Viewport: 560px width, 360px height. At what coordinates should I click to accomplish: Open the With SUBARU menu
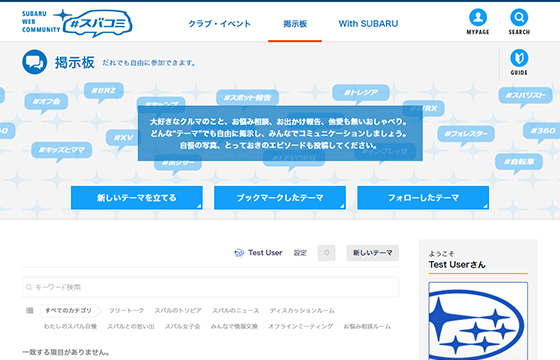point(368,24)
